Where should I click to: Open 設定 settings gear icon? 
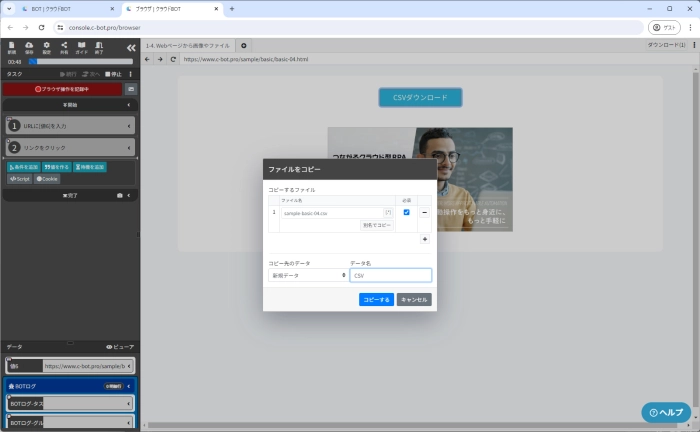(46, 47)
